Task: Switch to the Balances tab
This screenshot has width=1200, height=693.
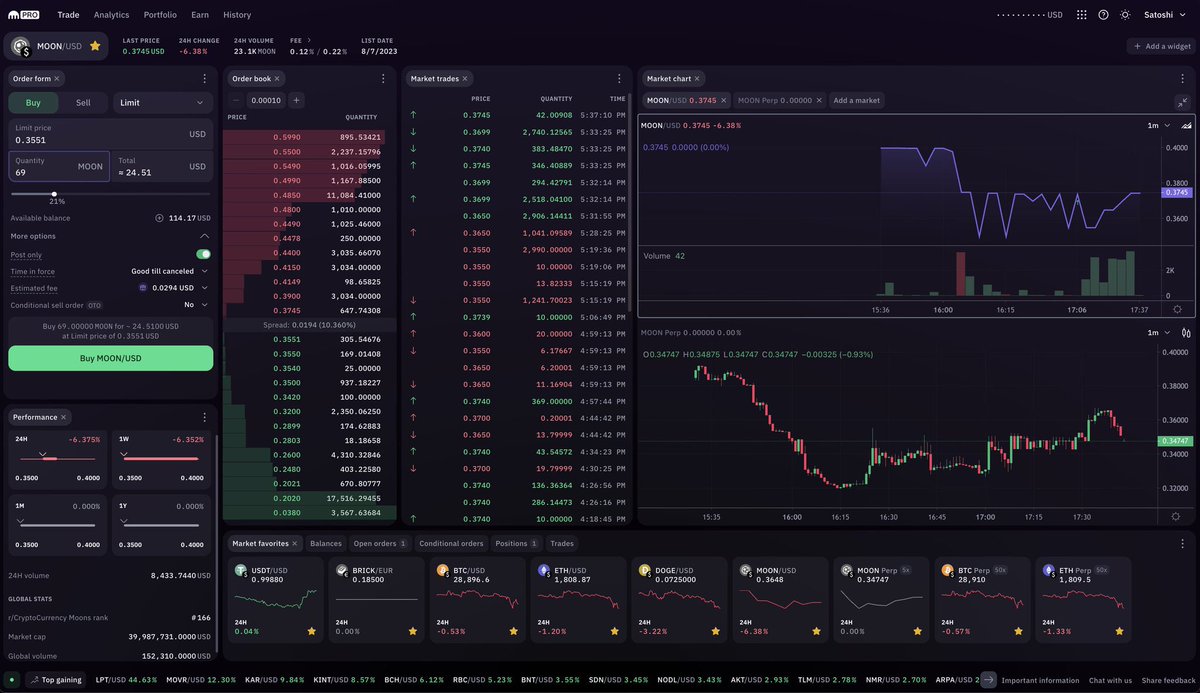Action: [326, 544]
